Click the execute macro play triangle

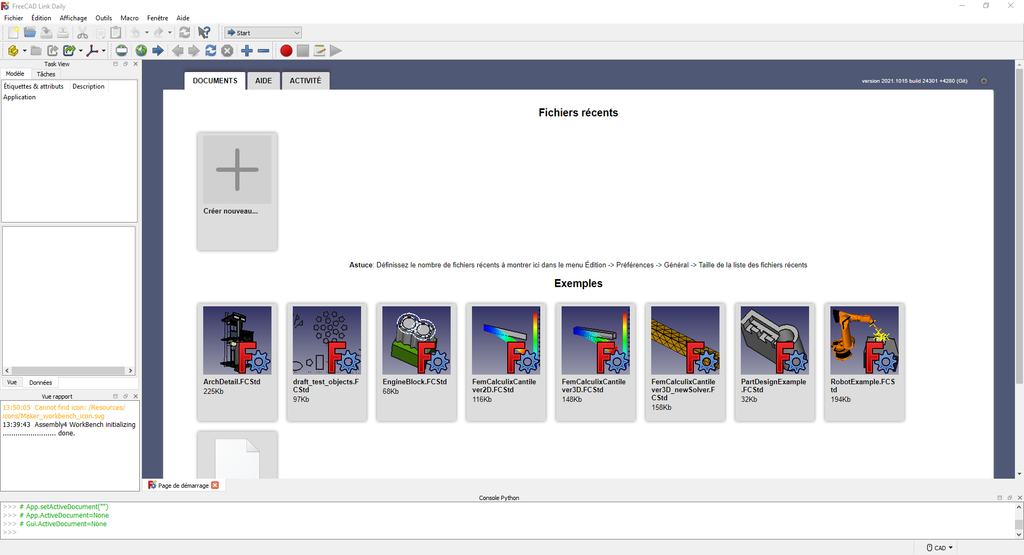336,50
